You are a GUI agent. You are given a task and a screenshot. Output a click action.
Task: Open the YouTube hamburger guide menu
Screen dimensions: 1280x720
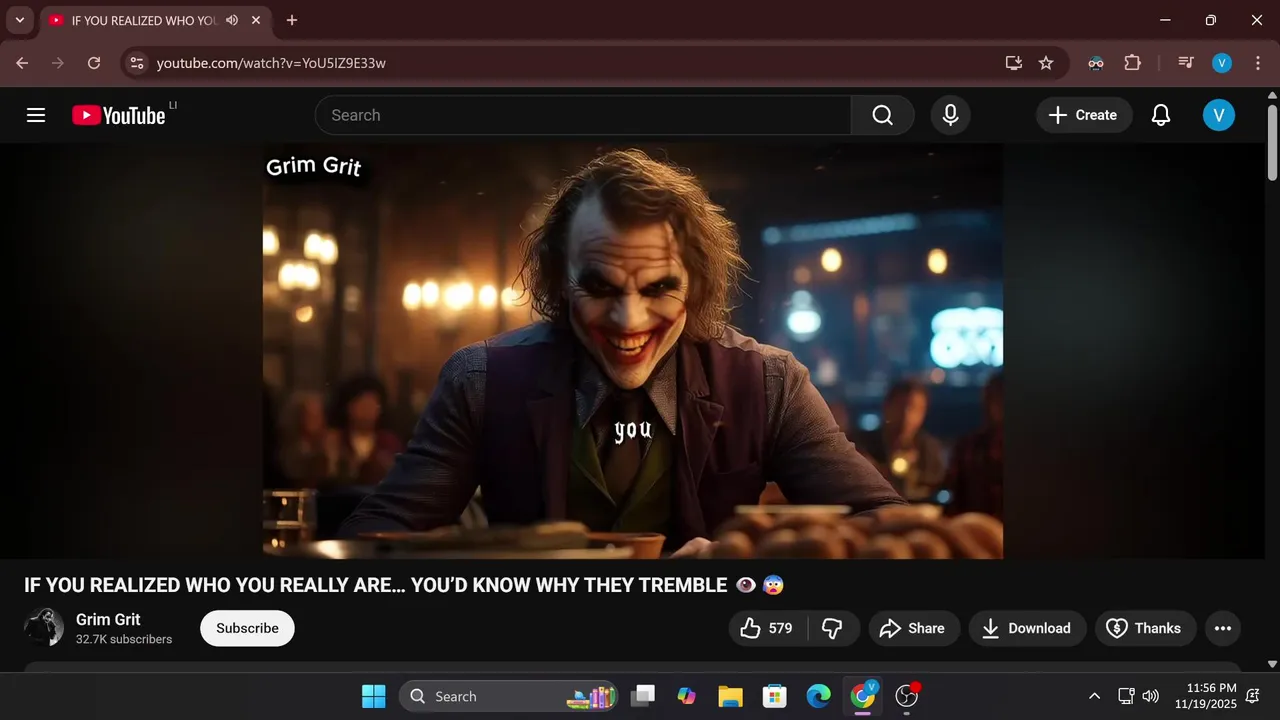pyautogui.click(x=36, y=115)
